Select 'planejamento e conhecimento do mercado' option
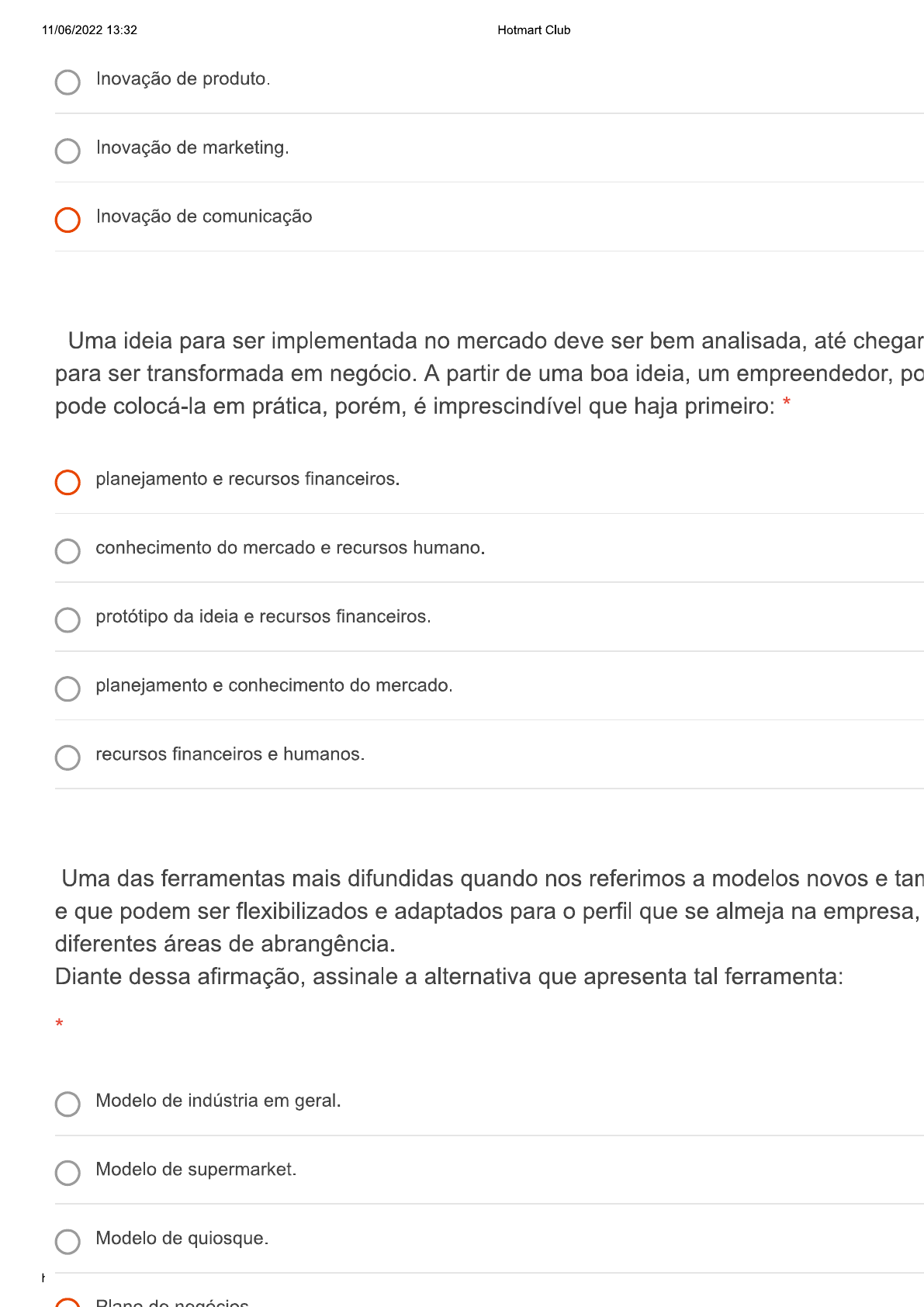Image resolution: width=924 pixels, height=1307 pixels. [67, 688]
